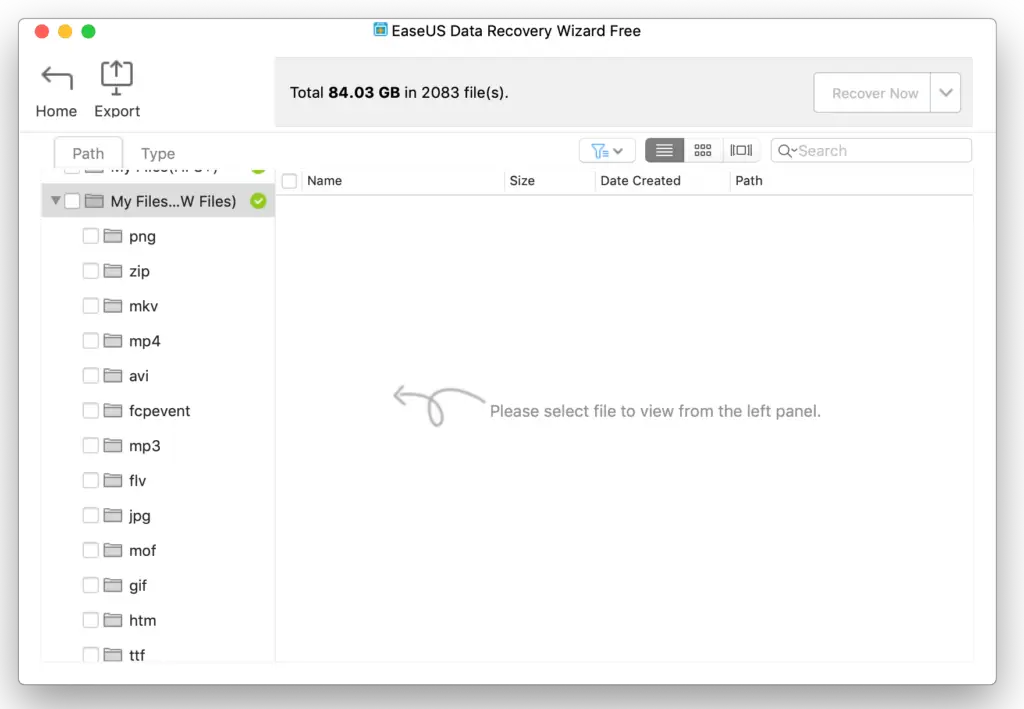Open the filter funnel dropdown
The width and height of the screenshot is (1024, 709).
(607, 151)
